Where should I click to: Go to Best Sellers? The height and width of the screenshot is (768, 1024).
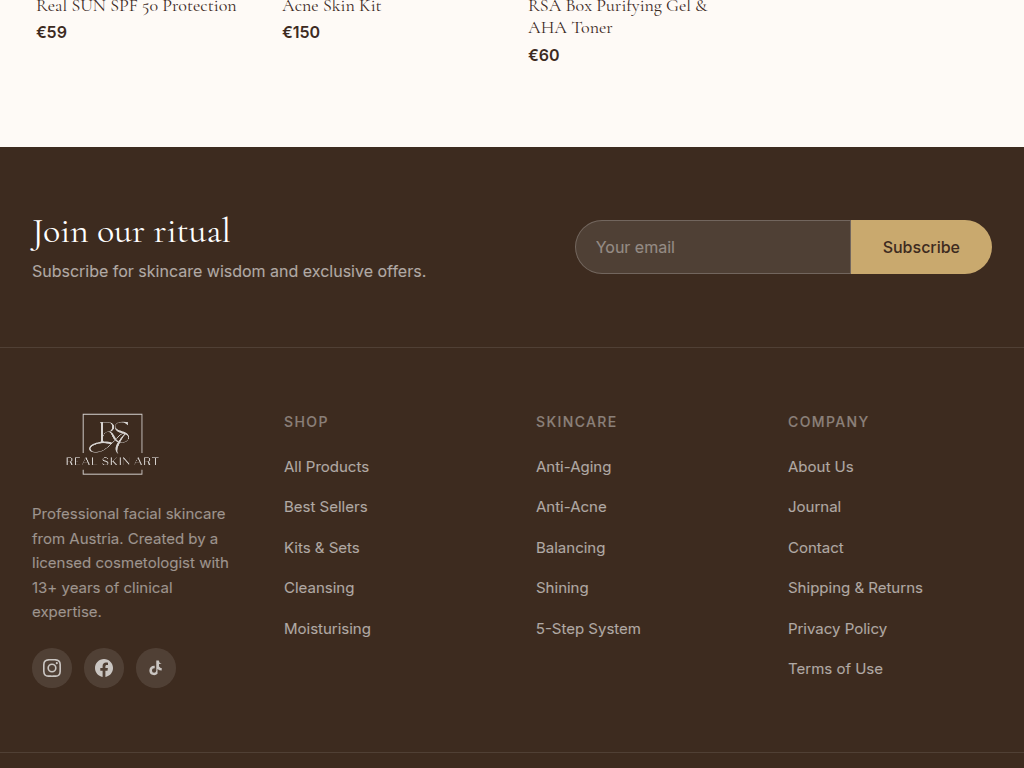325,507
